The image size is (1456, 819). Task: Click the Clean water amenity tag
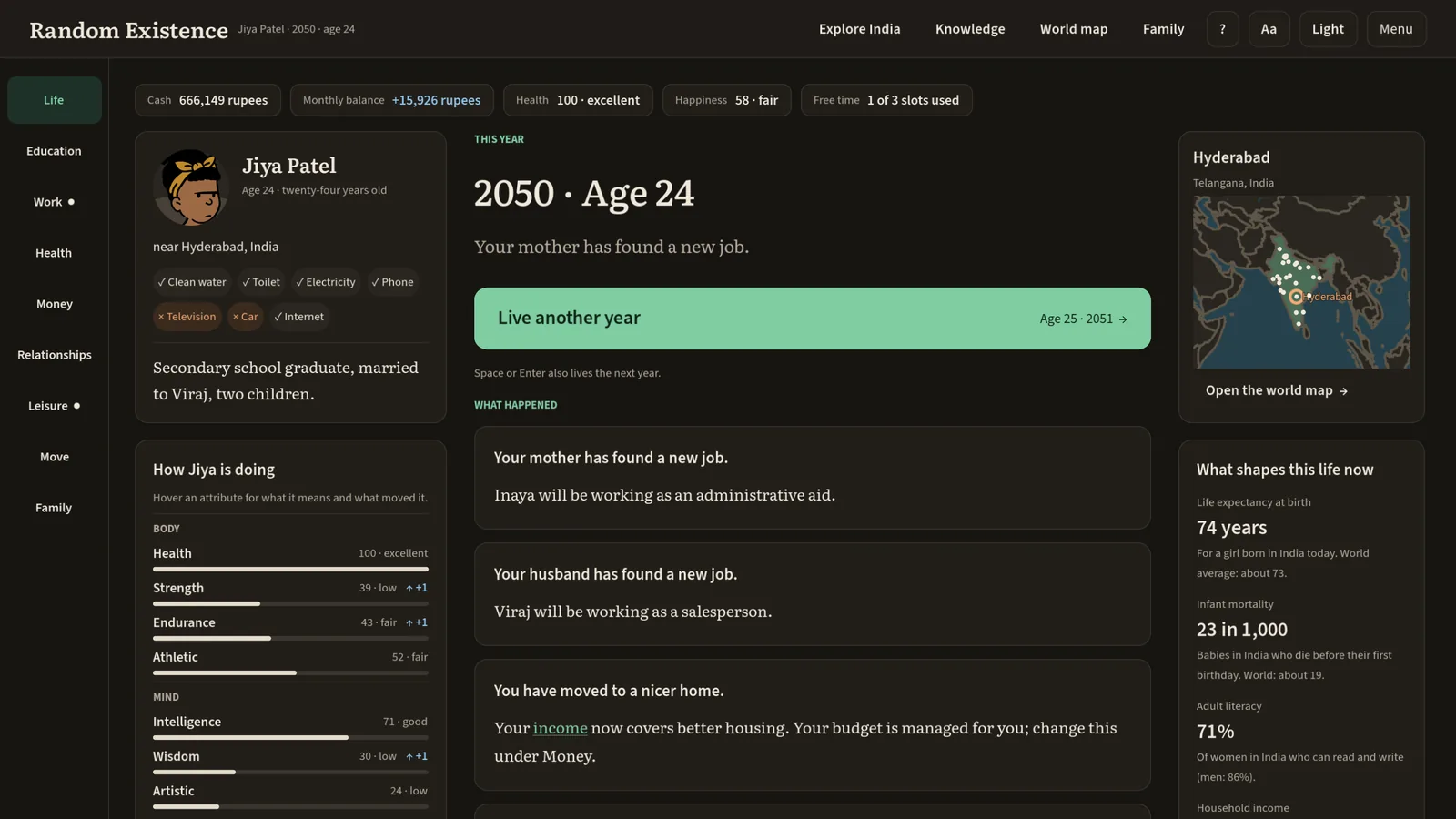[192, 282]
